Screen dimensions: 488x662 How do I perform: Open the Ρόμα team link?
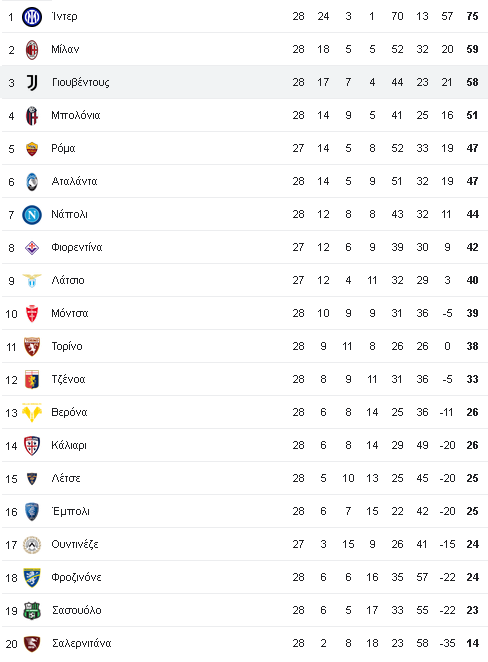click(63, 149)
